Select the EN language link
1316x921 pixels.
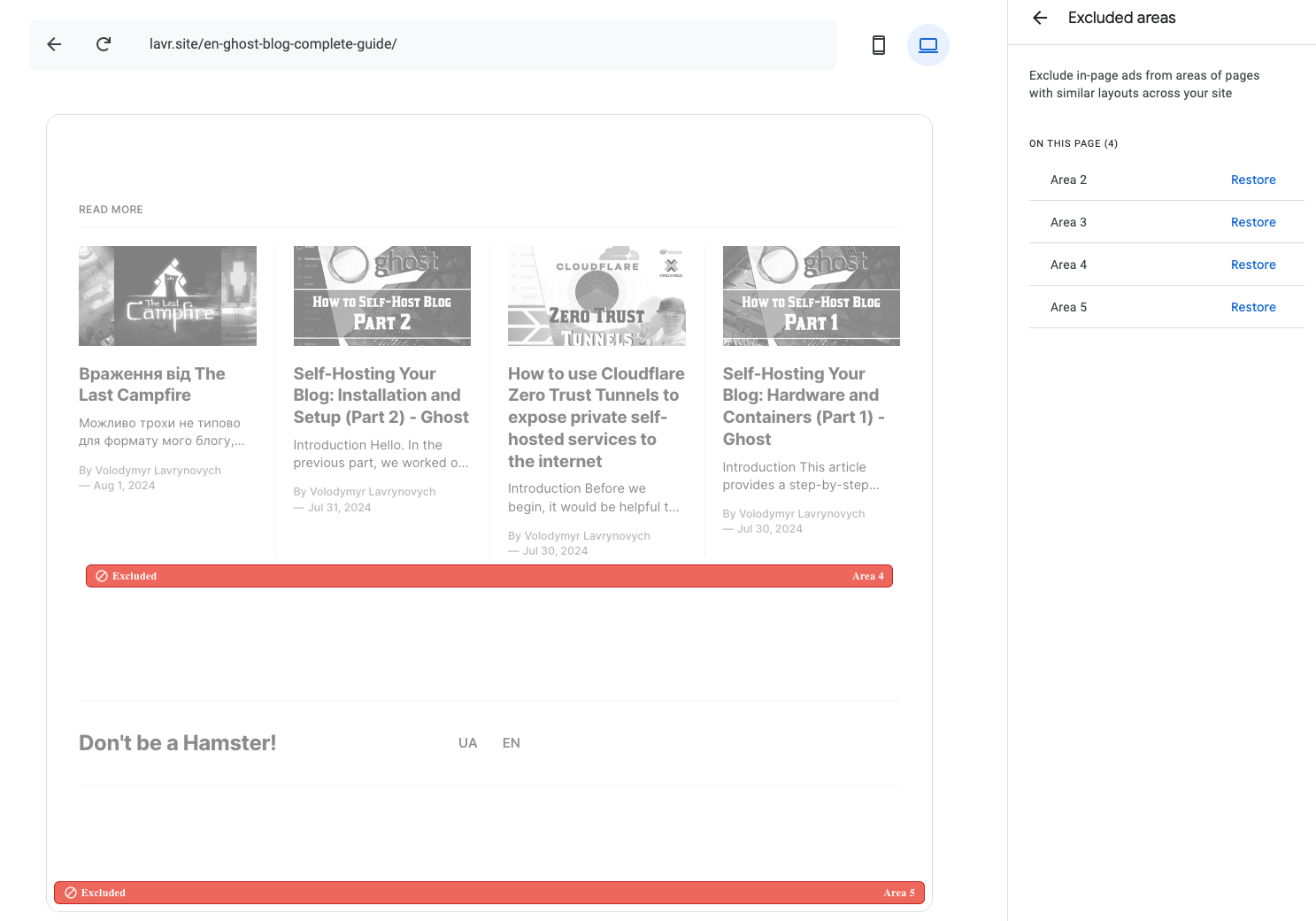click(x=511, y=743)
